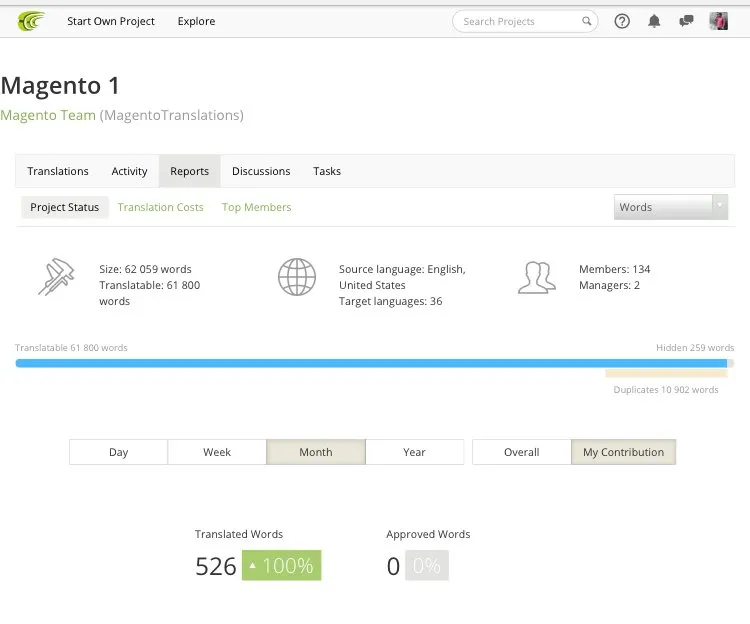The width and height of the screenshot is (750, 624).
Task: Click 'Target languages: 36' text
Action: pos(390,301)
